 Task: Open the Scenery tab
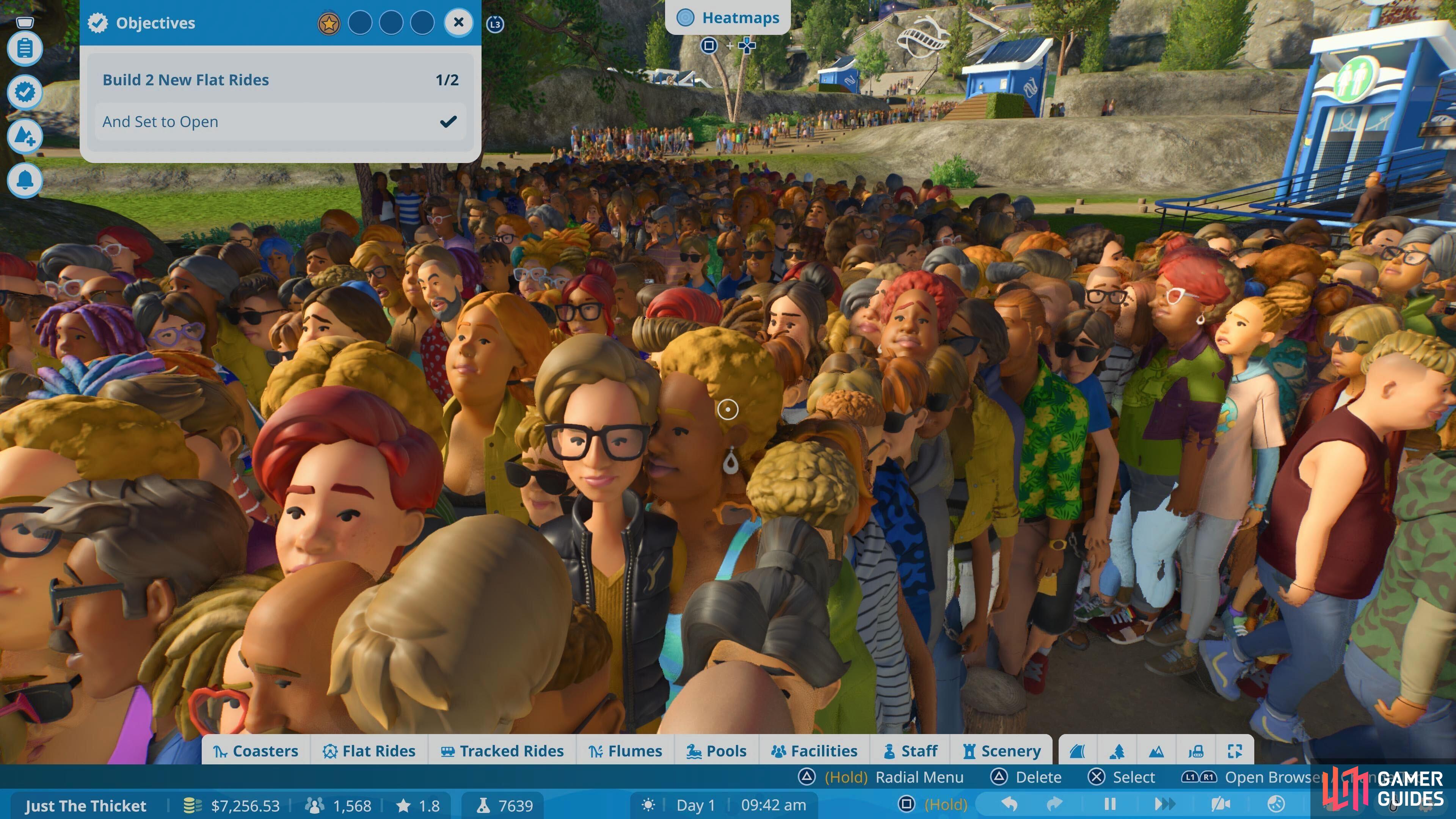(1001, 751)
